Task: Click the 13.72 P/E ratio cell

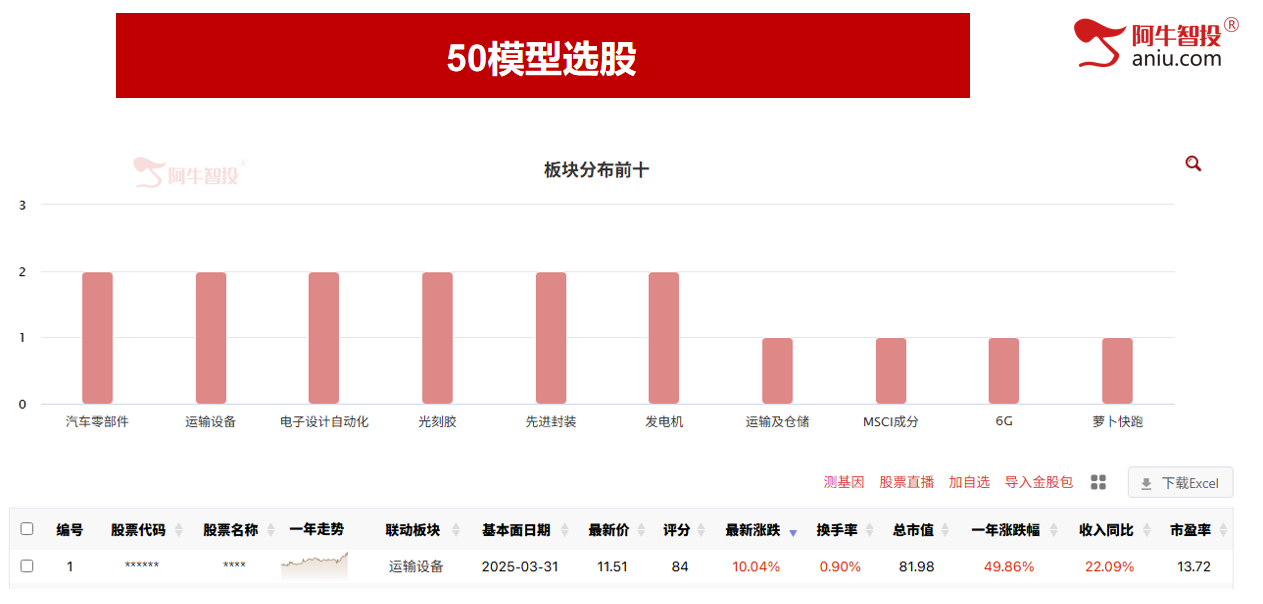Action: point(1194,566)
